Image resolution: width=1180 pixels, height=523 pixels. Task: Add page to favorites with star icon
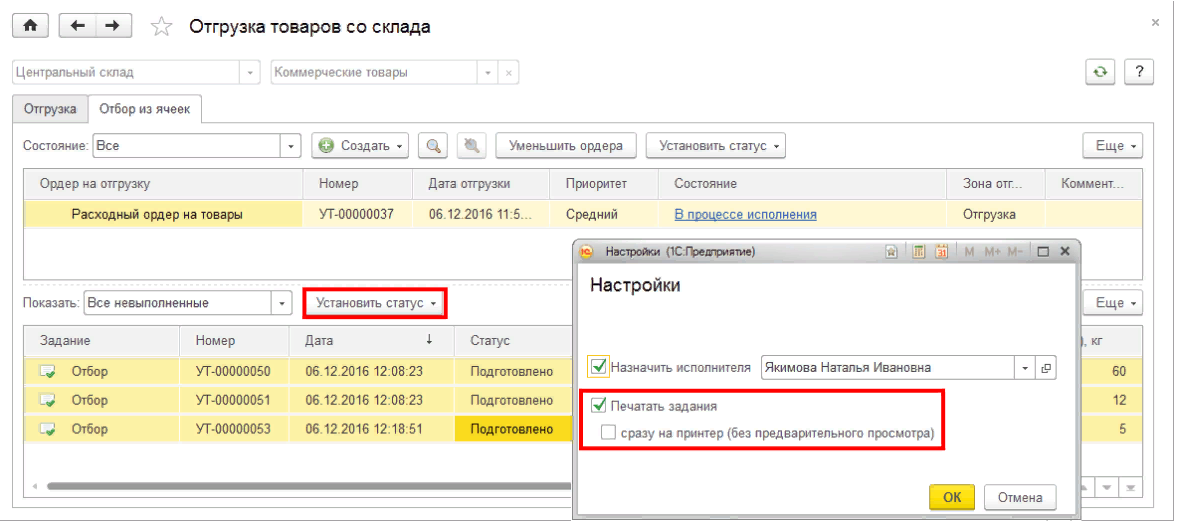click(160, 28)
